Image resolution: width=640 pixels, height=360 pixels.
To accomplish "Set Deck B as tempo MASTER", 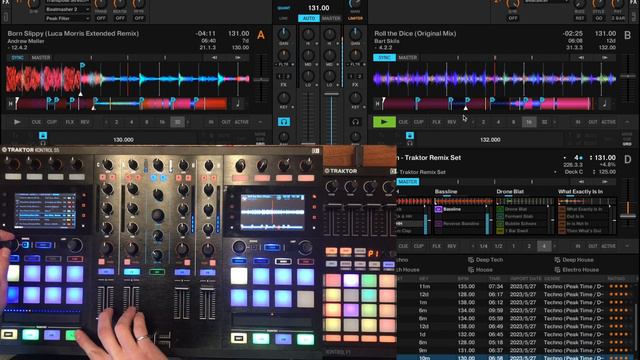I will click(x=408, y=58).
